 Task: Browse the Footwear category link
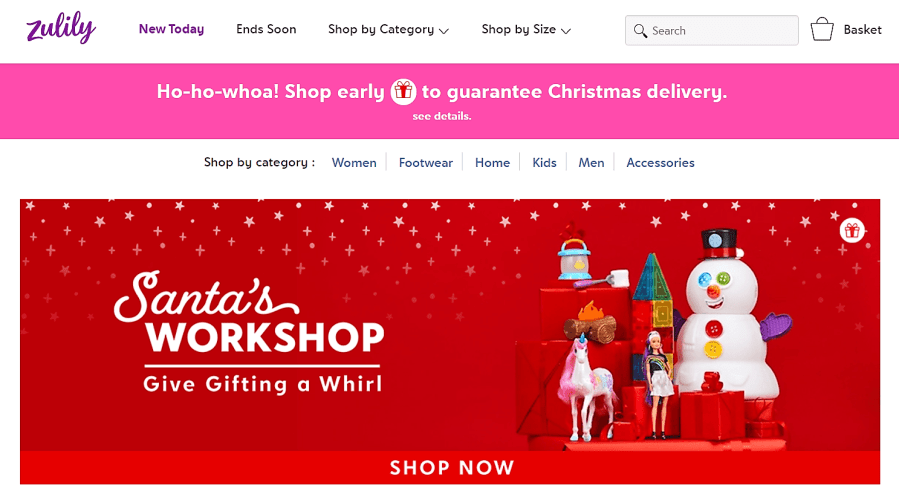tap(425, 163)
